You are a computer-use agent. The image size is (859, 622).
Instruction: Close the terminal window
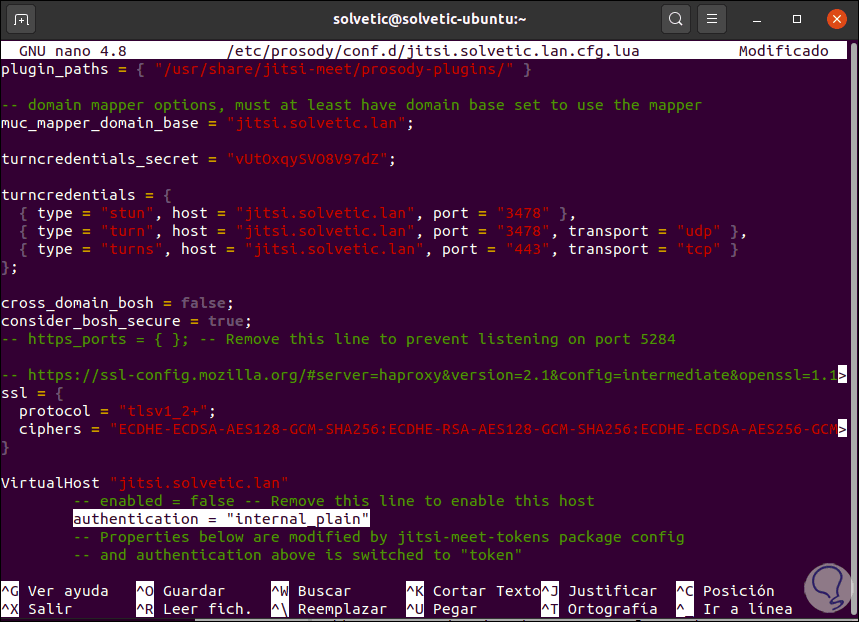(837, 19)
